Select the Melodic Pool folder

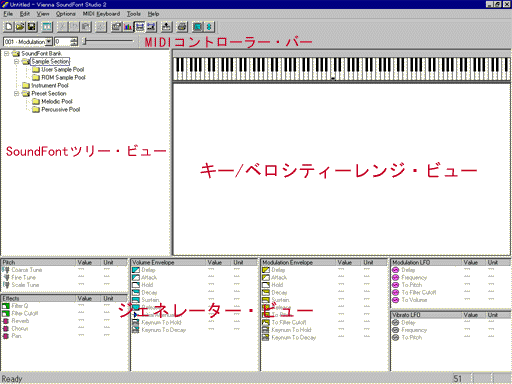pyautogui.click(x=52, y=101)
